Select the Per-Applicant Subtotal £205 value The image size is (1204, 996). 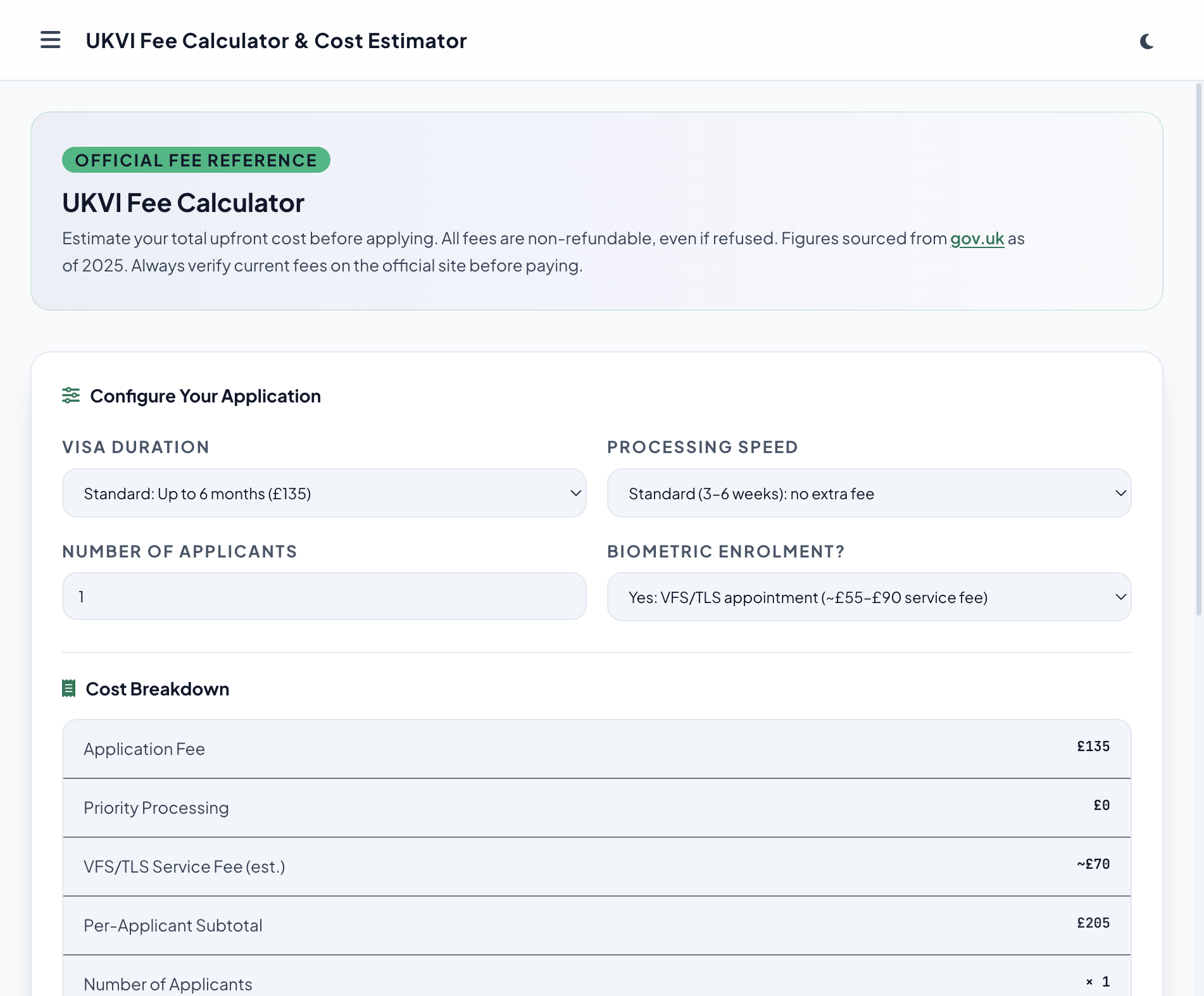pos(1093,923)
